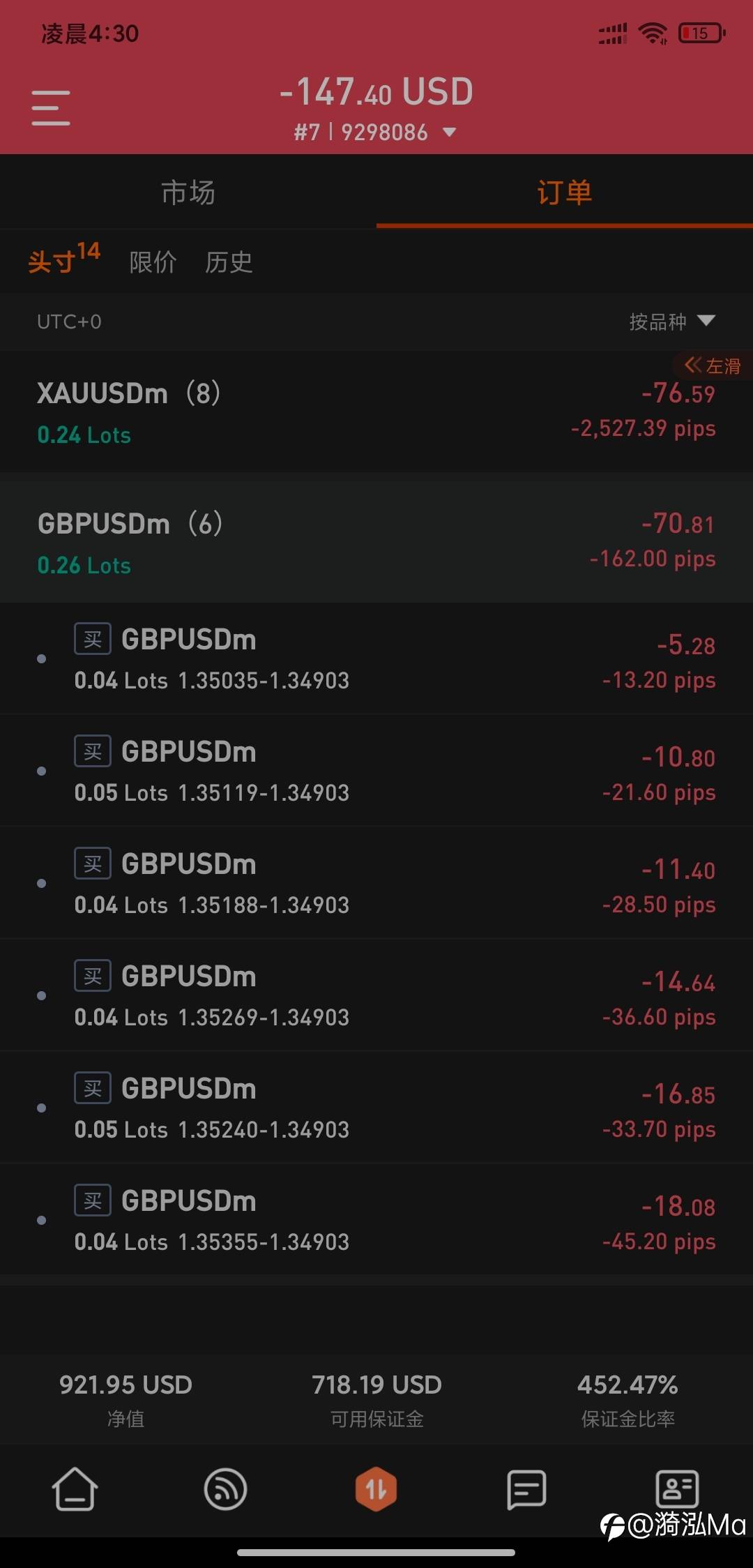Screen dimensions: 753x1568
Task: Tap the home icon in bottom bar
Action: click(75, 1489)
